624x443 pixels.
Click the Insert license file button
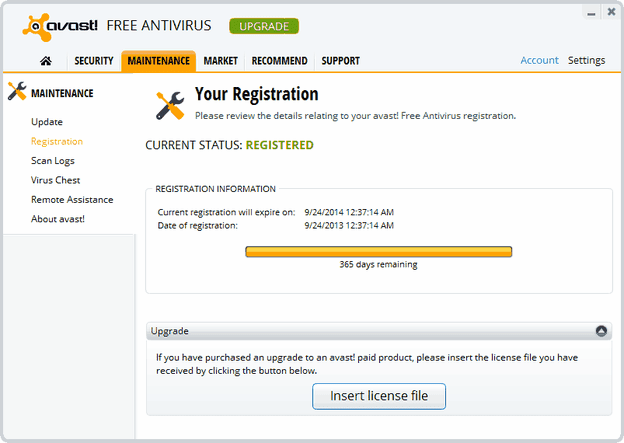pos(379,396)
